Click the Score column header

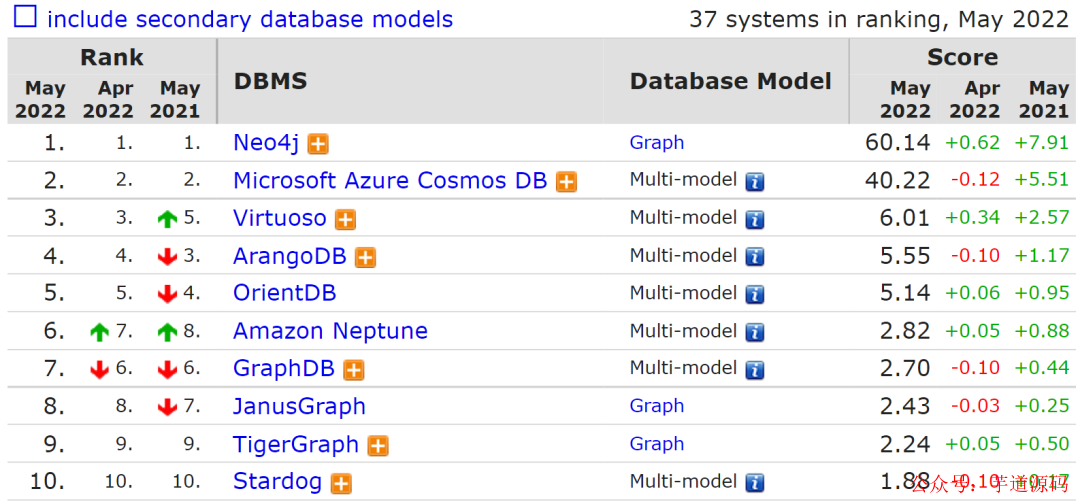coord(962,57)
